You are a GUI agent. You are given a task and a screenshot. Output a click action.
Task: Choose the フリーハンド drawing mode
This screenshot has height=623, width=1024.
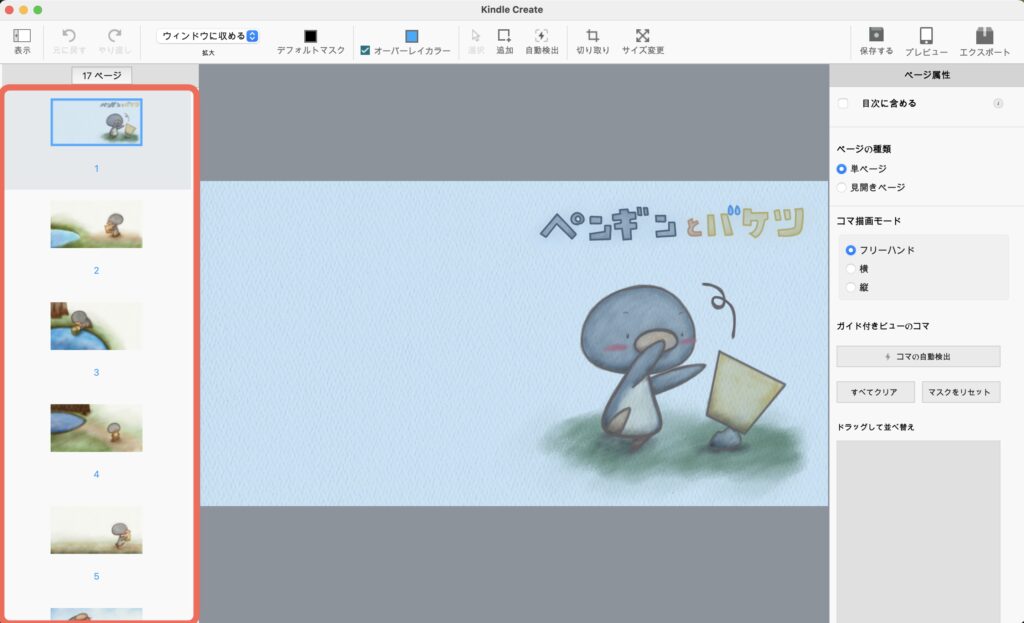coord(850,250)
